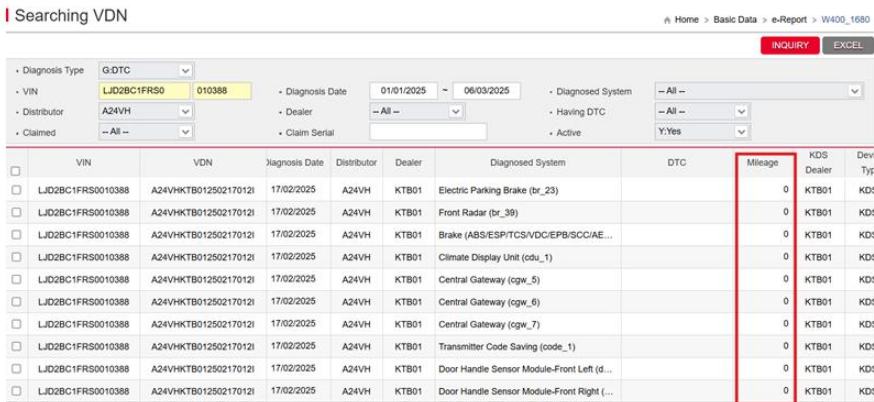Click the Claim Serial input field
Image resolution: width=874 pixels, height=402 pixels.
(x=428, y=132)
